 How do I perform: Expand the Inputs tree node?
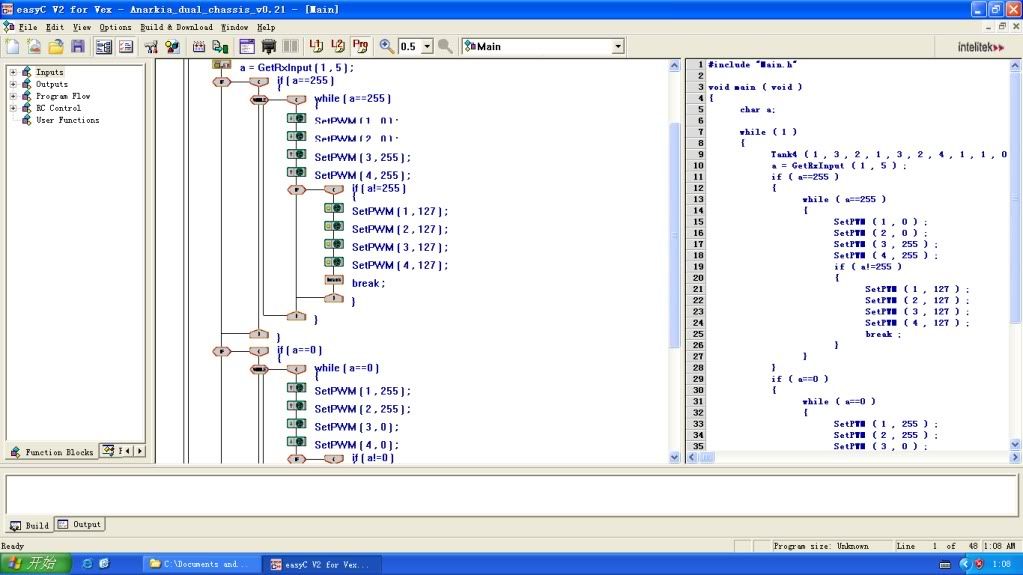13,72
